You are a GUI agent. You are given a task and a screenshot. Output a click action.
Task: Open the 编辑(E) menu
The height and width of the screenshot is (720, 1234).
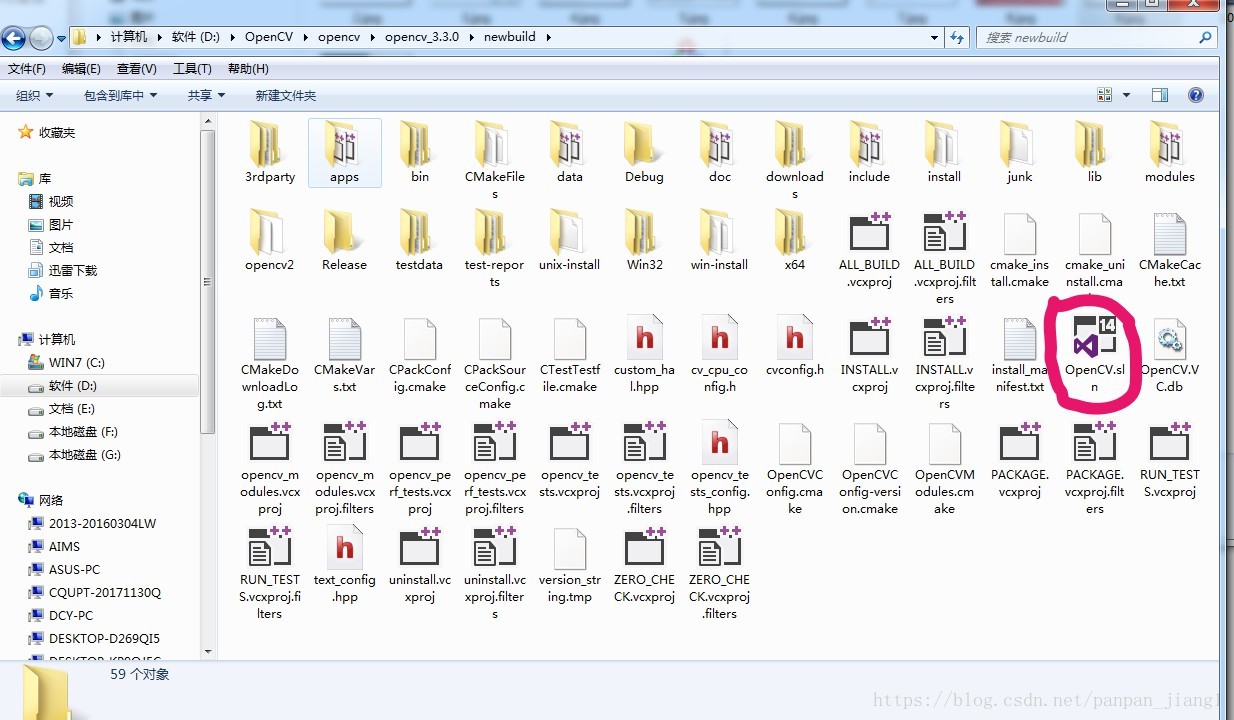point(81,69)
